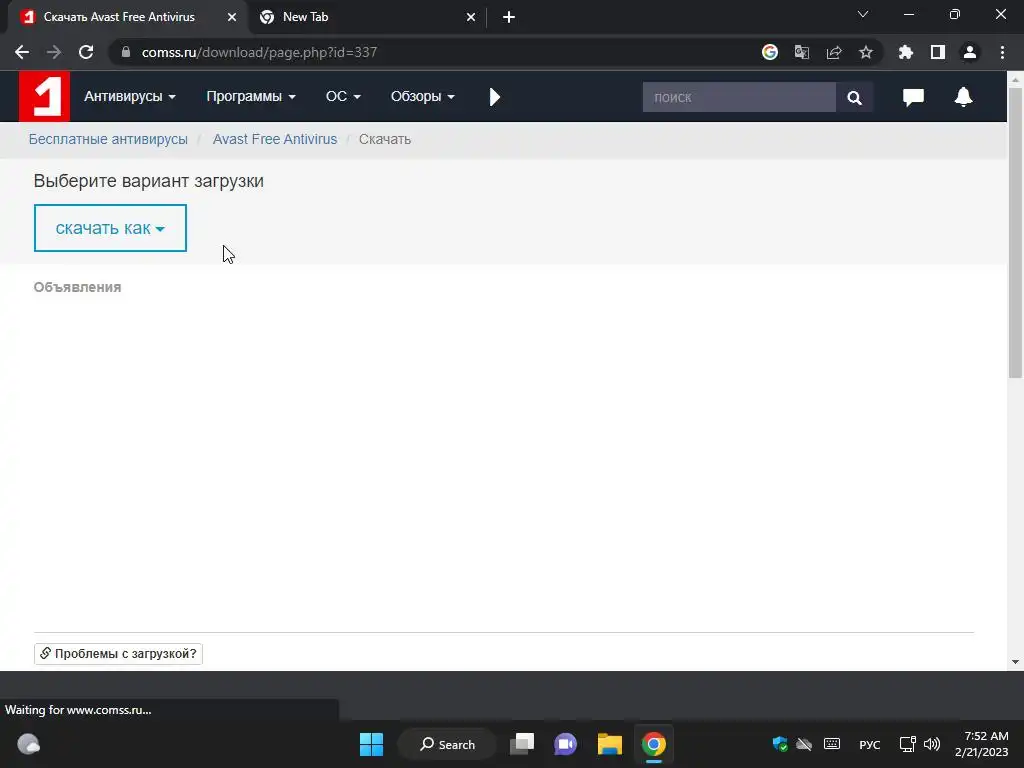Open the Chrome profile avatar icon
The height and width of the screenshot is (768, 1024).
coord(970,52)
